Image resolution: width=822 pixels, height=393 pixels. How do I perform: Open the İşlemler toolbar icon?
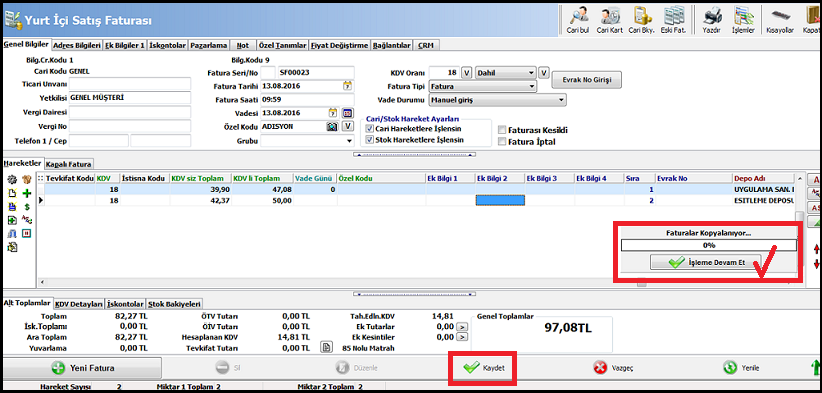[x=743, y=20]
